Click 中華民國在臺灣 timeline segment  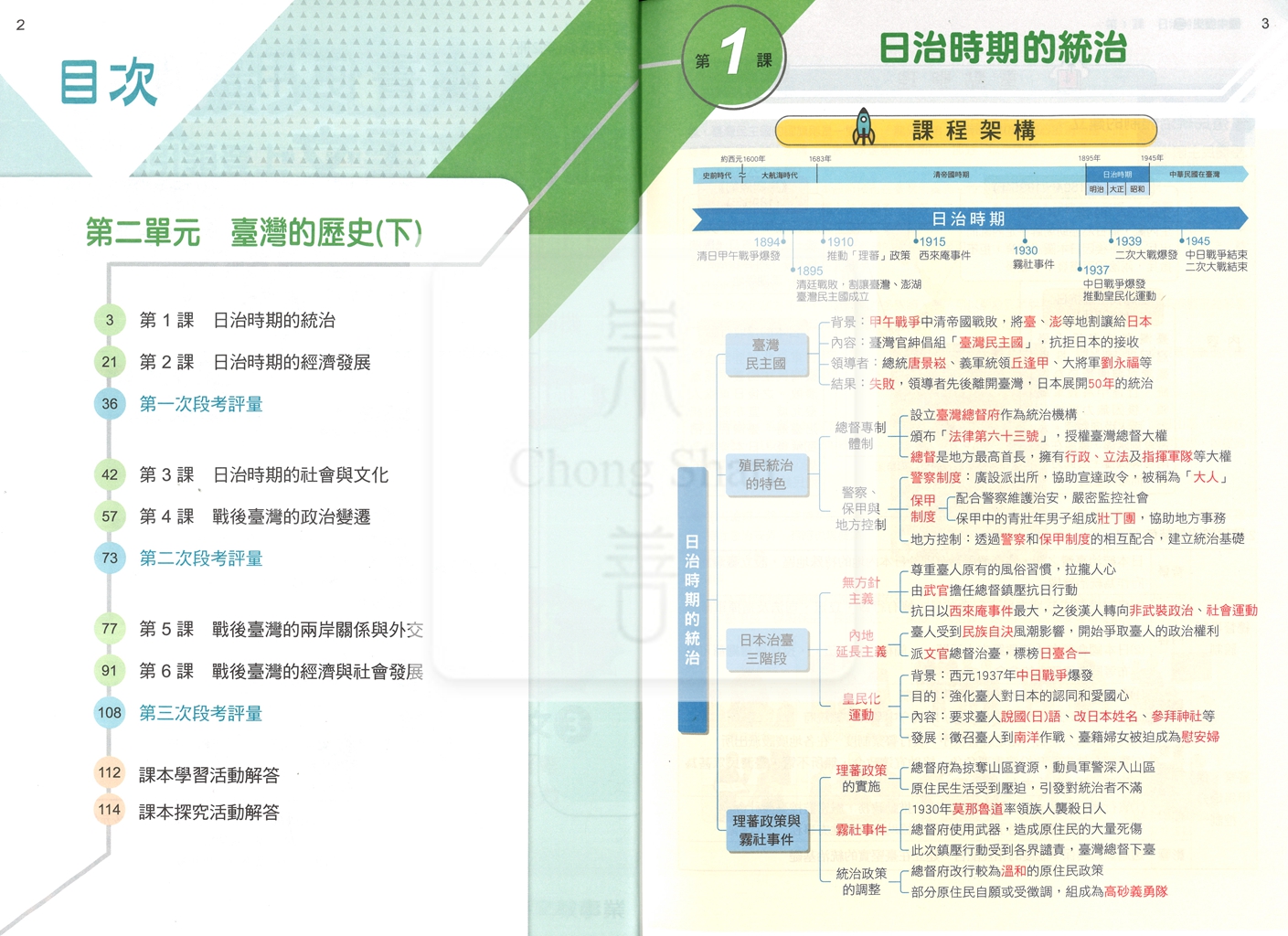1194,175
